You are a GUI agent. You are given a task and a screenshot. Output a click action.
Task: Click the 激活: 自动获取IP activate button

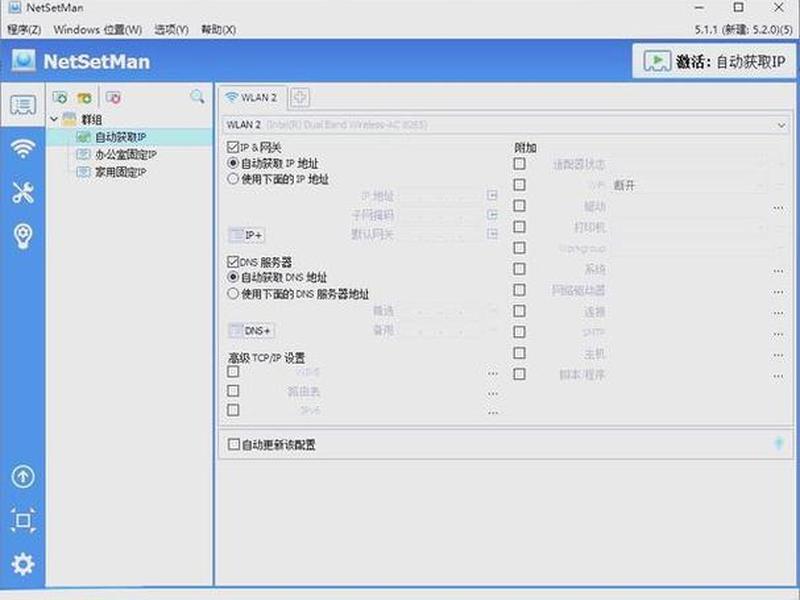pos(713,62)
